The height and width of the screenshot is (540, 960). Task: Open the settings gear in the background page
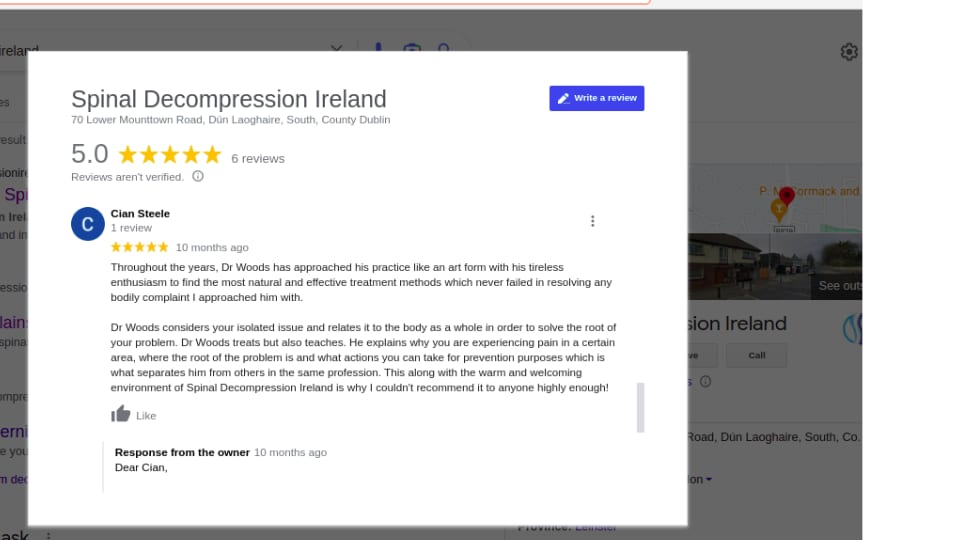coord(849,52)
